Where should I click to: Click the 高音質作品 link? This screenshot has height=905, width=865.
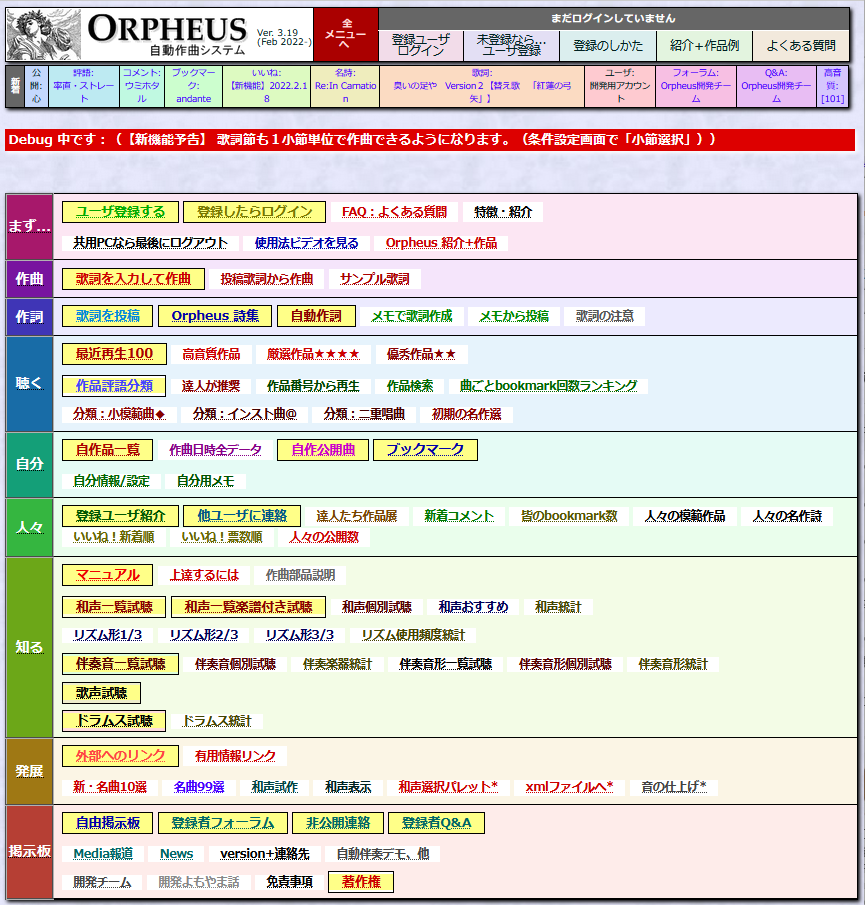(211, 354)
